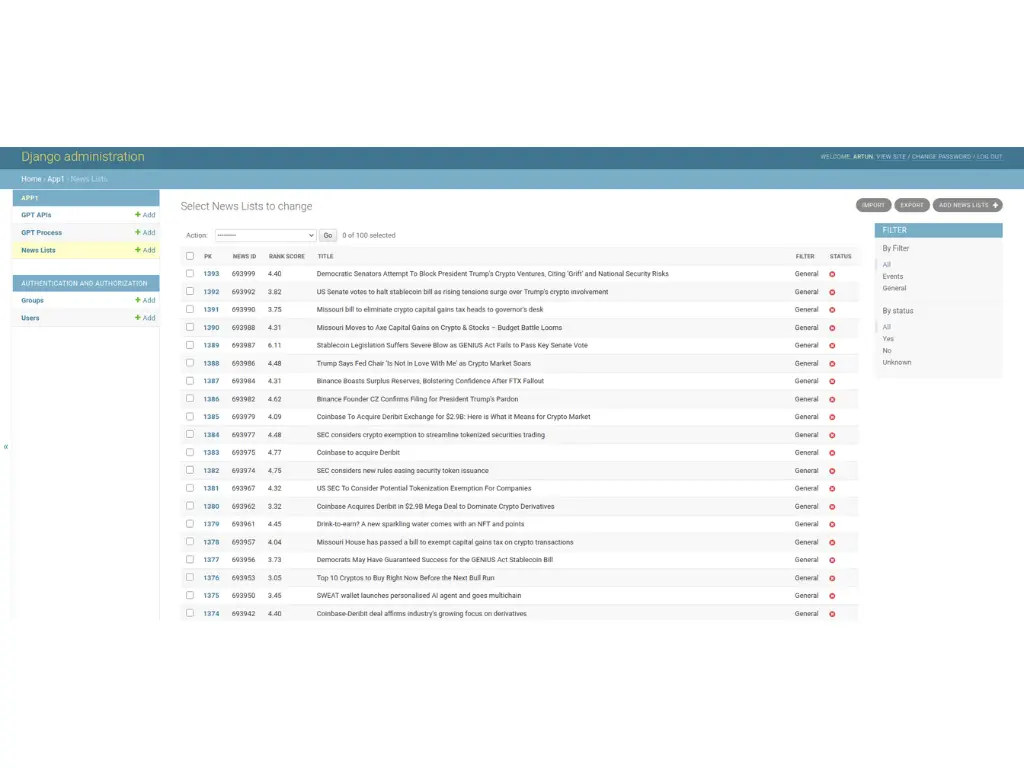The width and height of the screenshot is (1024, 768).
Task: Open the Action dropdown menu
Action: (x=265, y=236)
